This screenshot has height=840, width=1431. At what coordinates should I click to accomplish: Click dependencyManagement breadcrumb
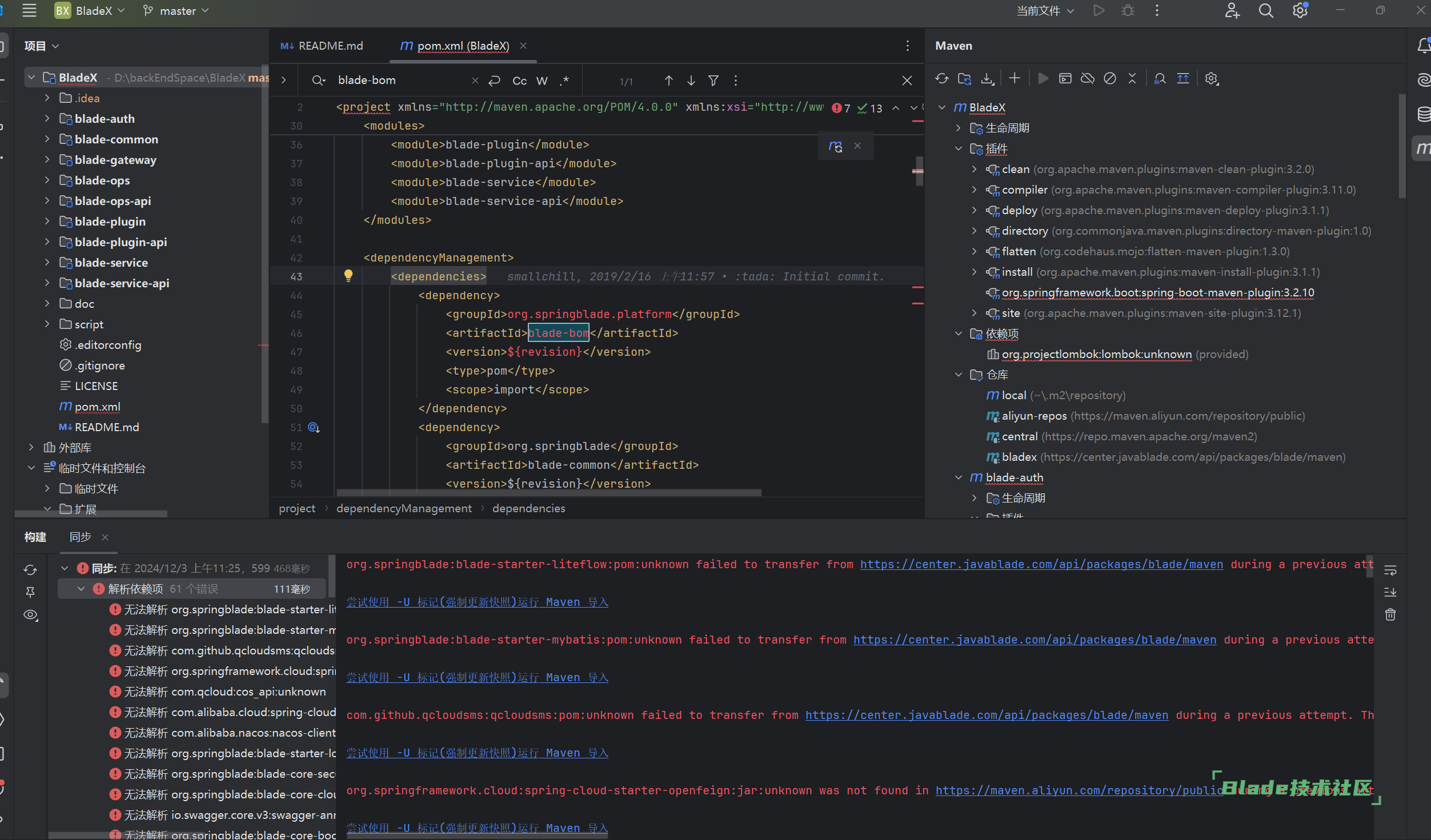pyautogui.click(x=404, y=508)
